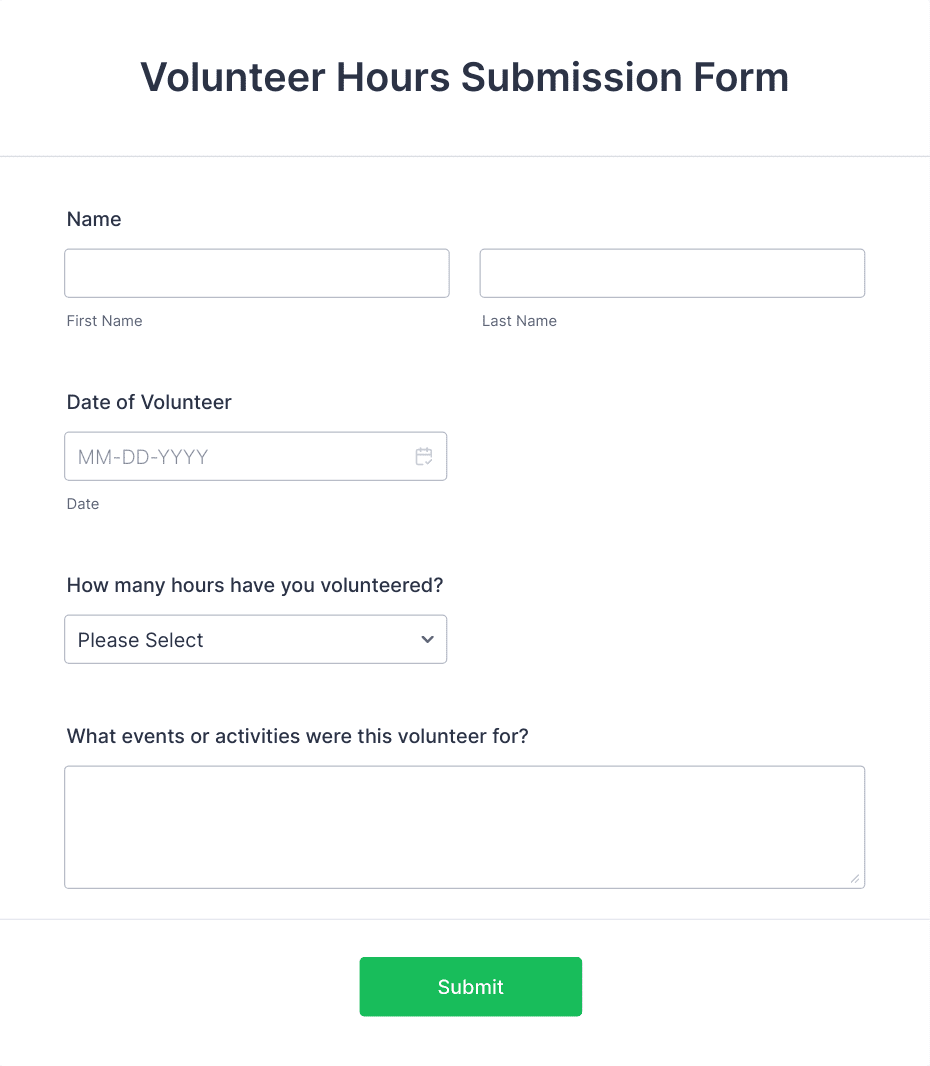The image size is (930, 1066).
Task: Click the resize handle of the activities text area
Action: tap(857, 879)
